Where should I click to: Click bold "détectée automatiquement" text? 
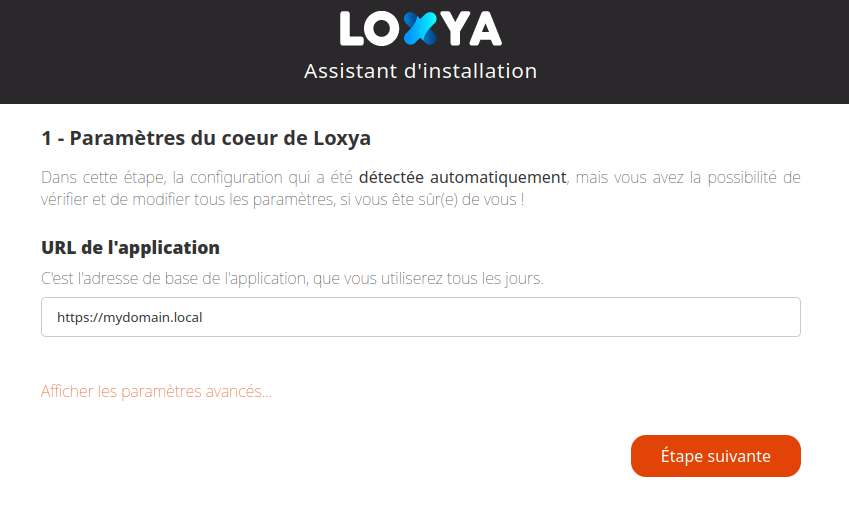462,178
